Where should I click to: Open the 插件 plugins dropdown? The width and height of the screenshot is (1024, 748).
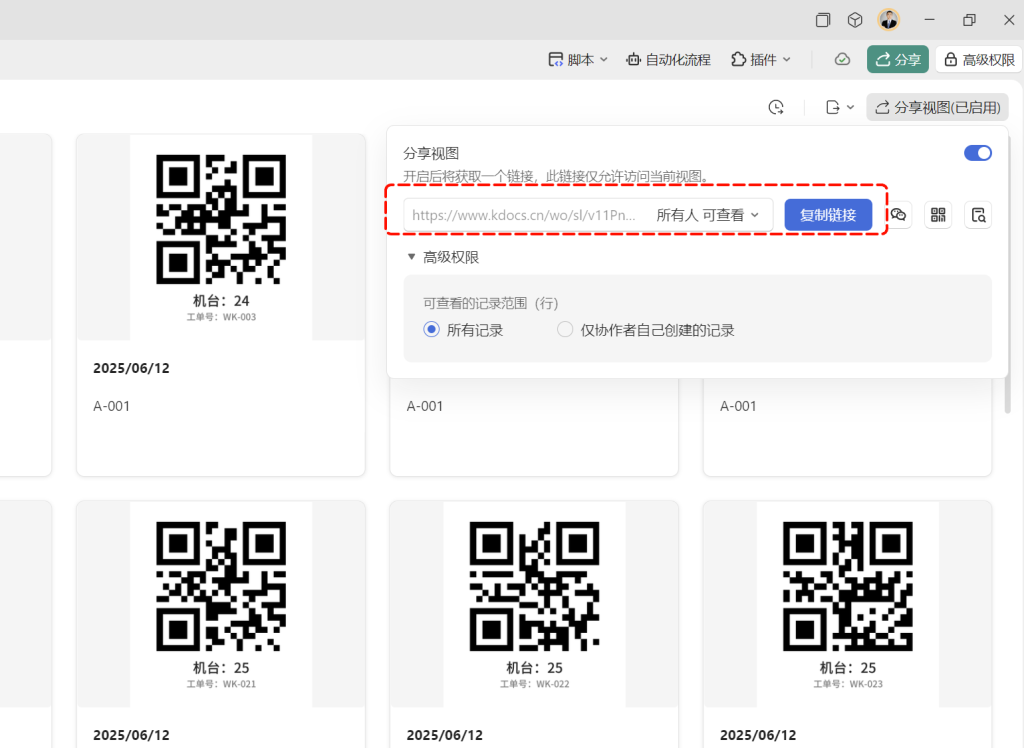click(x=761, y=59)
